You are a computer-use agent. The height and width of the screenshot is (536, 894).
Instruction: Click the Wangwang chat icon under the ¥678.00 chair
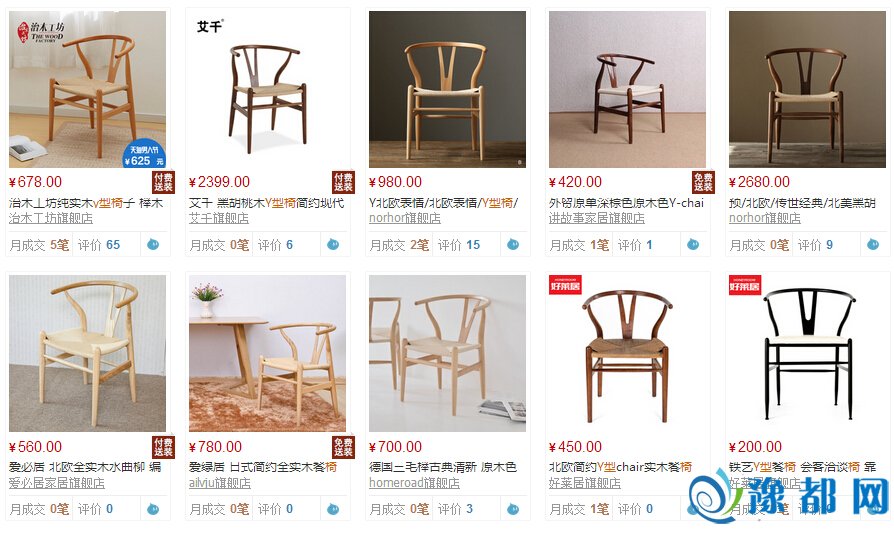[153, 245]
